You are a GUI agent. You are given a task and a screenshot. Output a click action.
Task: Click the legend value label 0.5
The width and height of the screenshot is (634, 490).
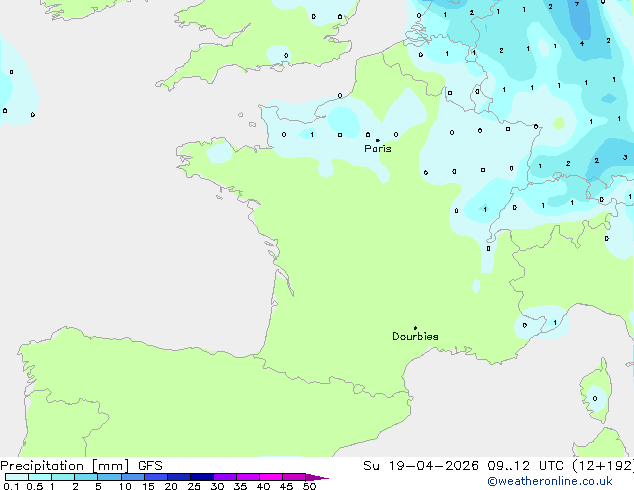35,486
